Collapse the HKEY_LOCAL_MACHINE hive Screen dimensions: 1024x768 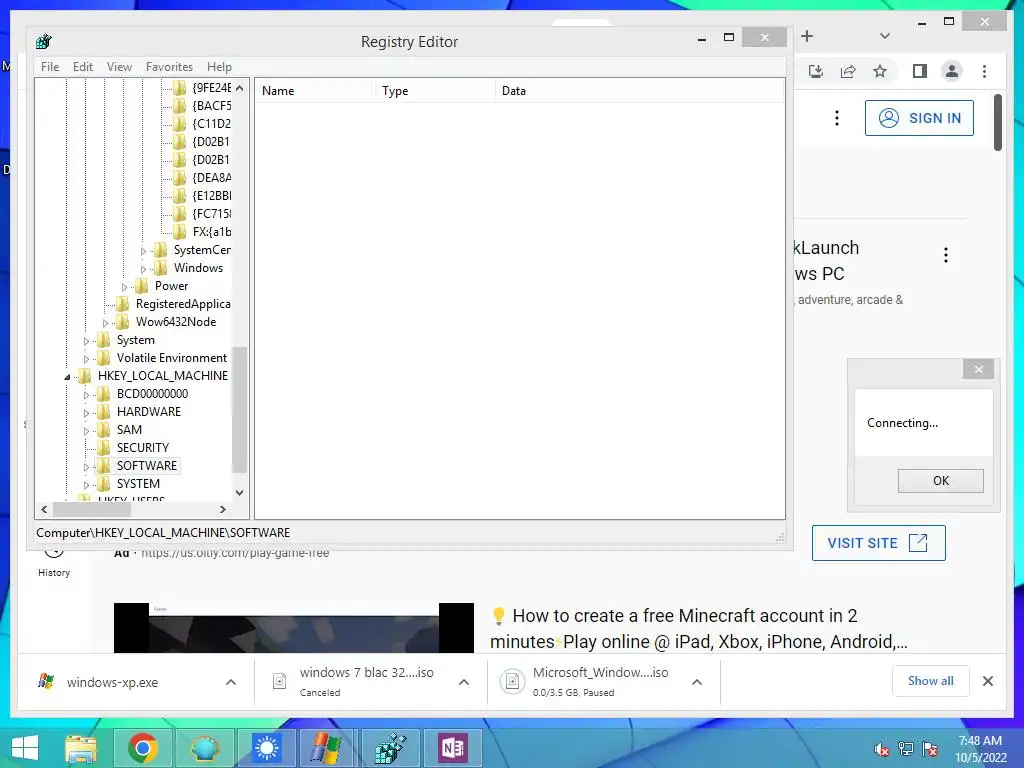[x=67, y=377]
